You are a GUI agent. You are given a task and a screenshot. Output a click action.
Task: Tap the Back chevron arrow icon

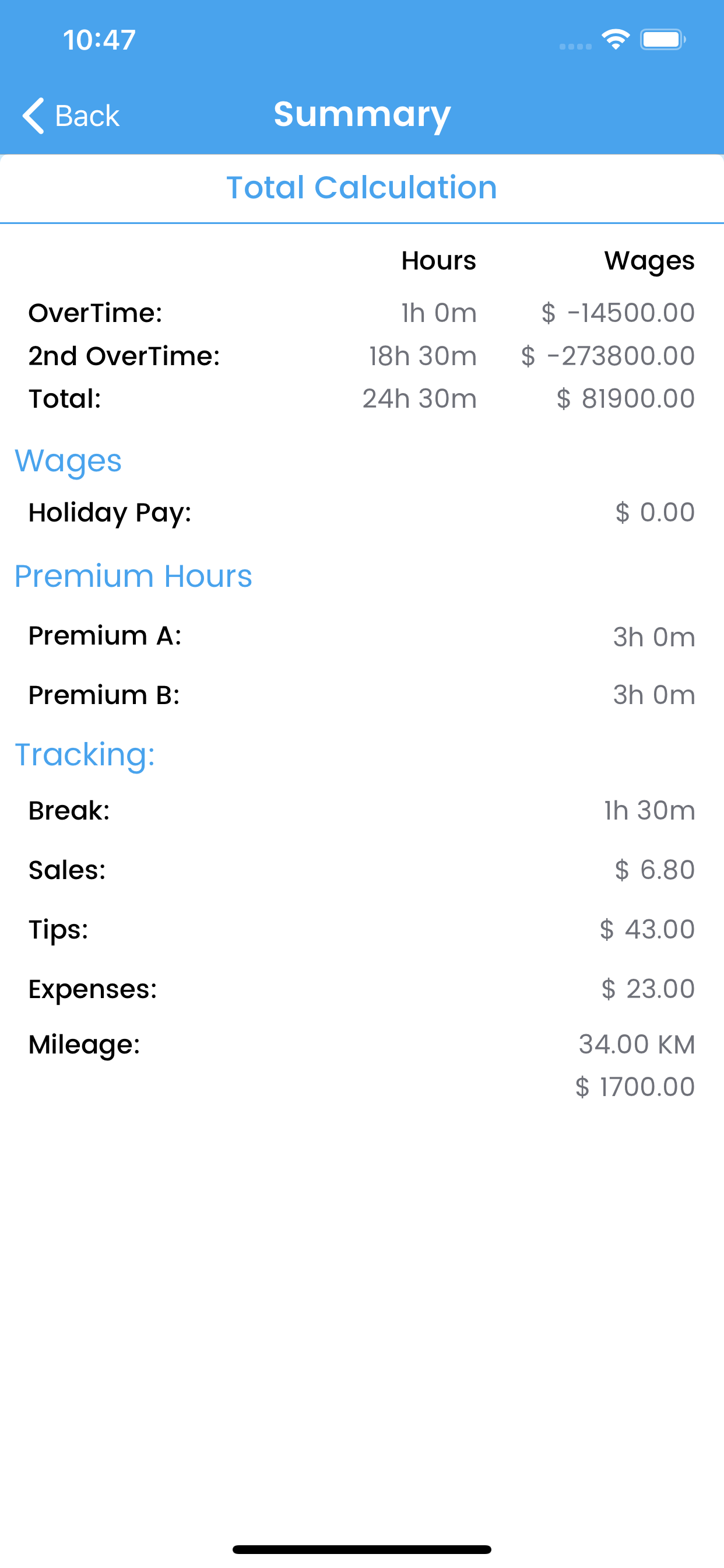(x=33, y=115)
